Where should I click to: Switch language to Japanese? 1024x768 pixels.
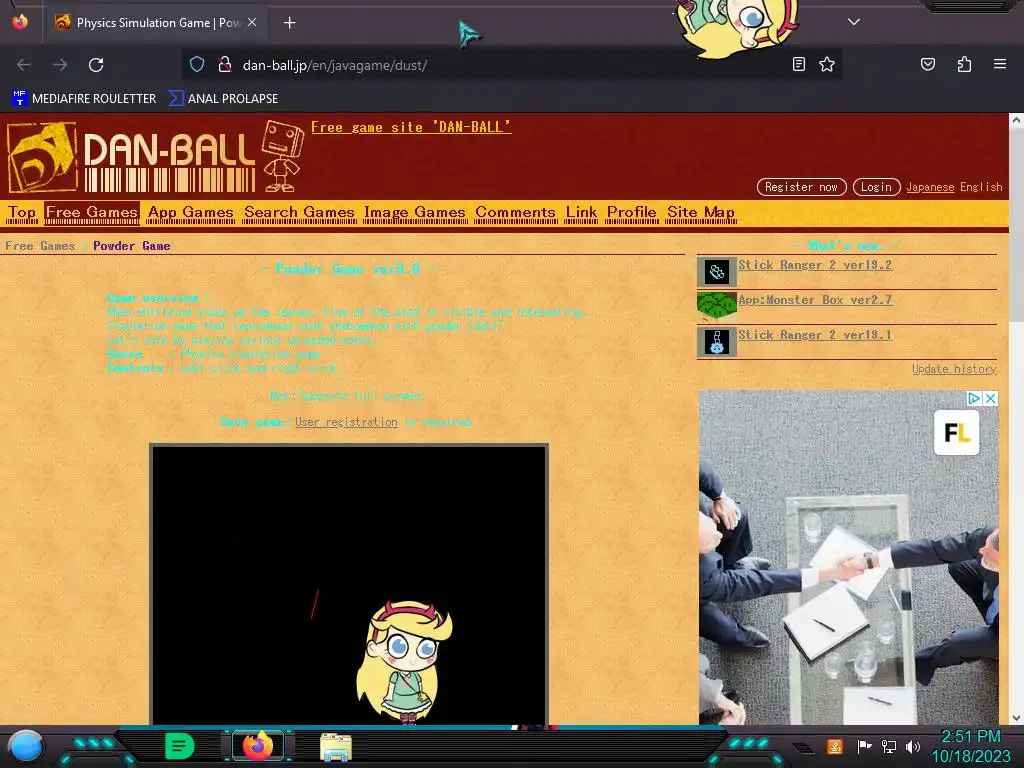click(930, 187)
